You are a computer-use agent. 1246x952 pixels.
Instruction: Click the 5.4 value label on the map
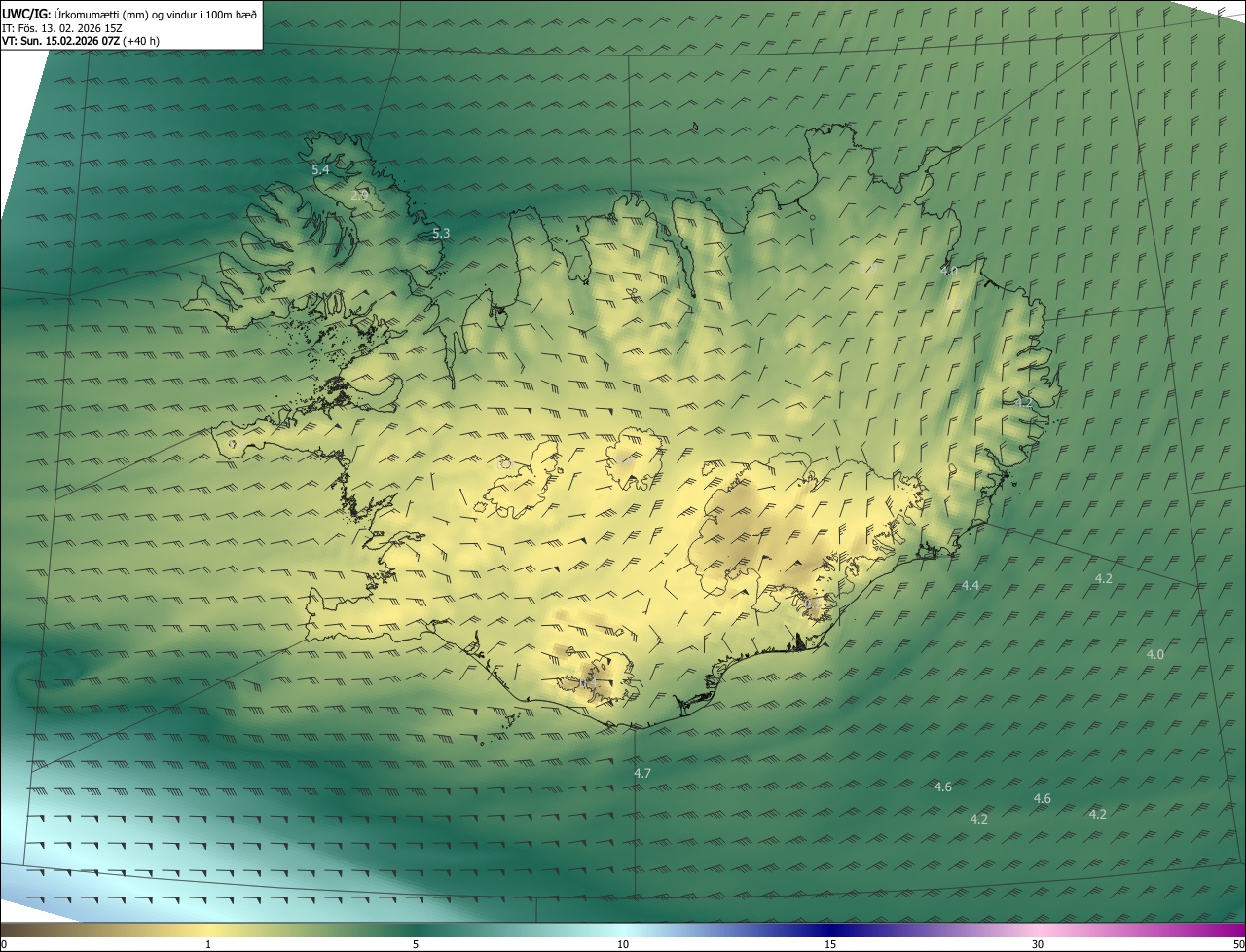click(x=320, y=169)
